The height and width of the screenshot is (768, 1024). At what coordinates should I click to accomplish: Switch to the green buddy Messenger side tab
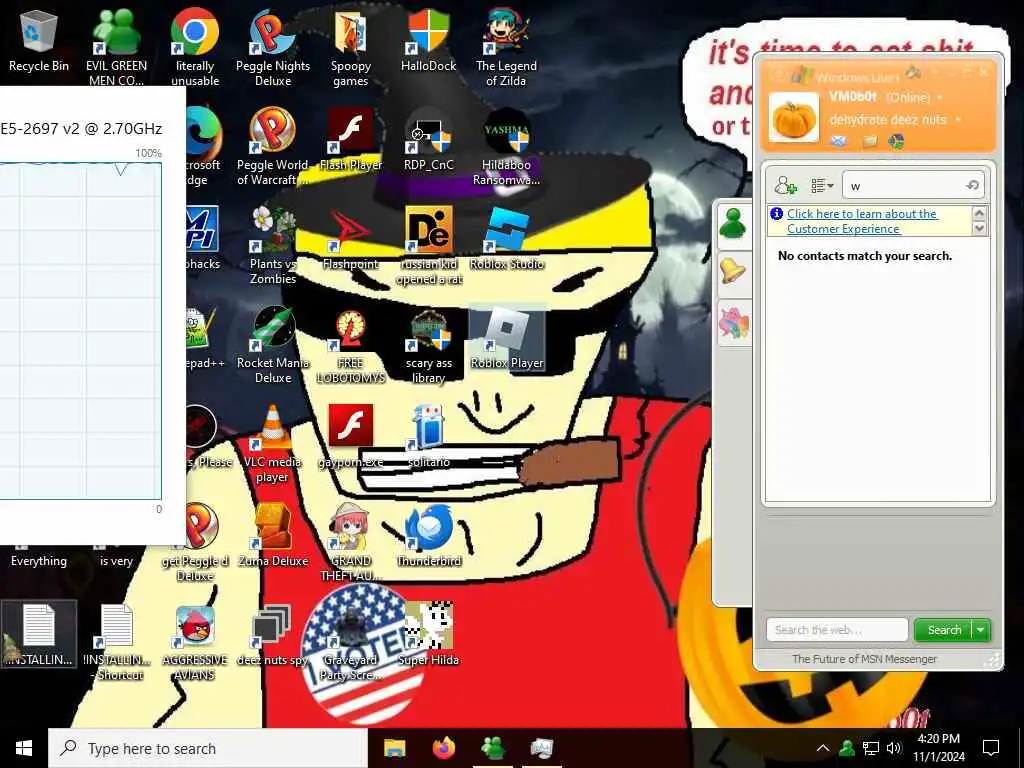coord(733,225)
